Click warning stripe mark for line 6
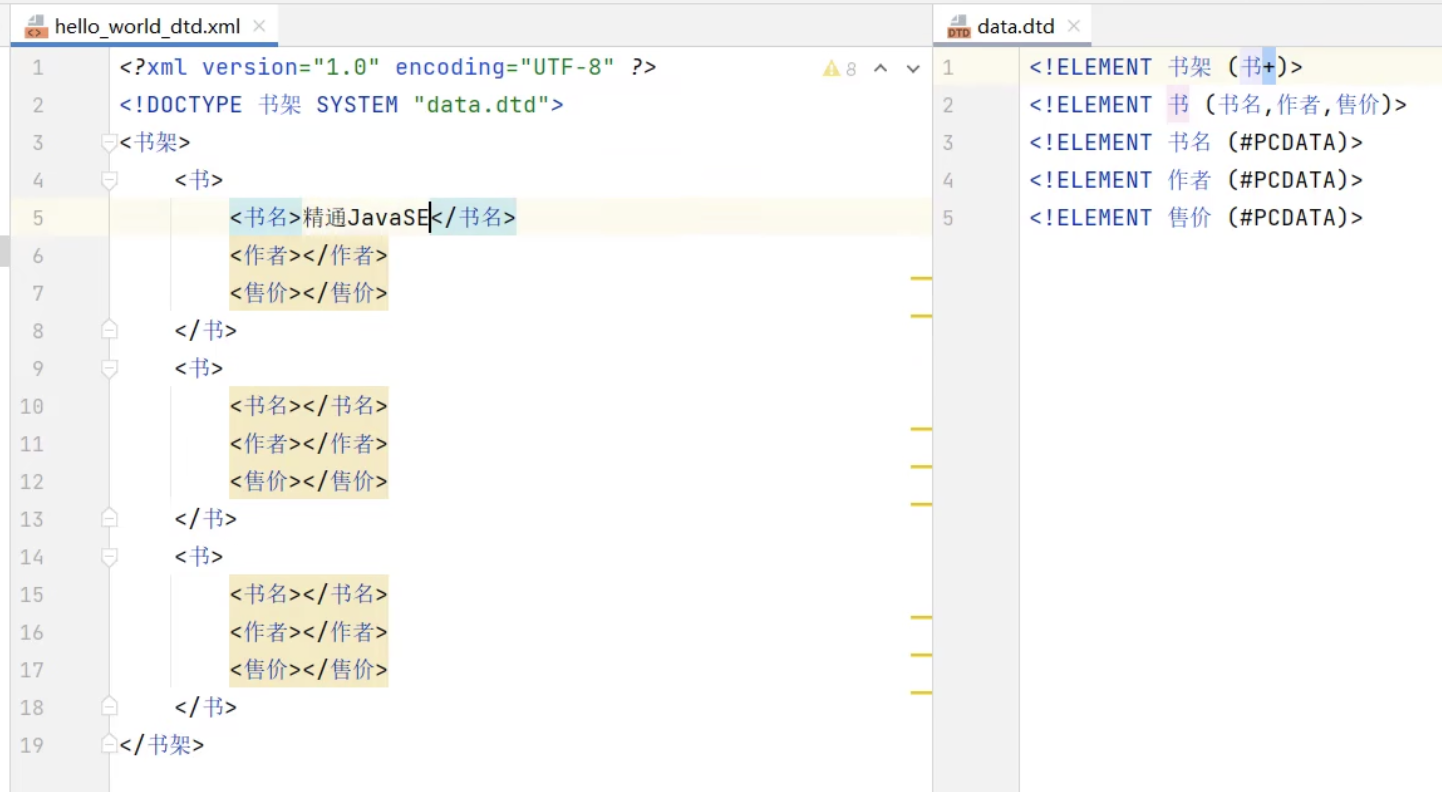 (x=921, y=278)
